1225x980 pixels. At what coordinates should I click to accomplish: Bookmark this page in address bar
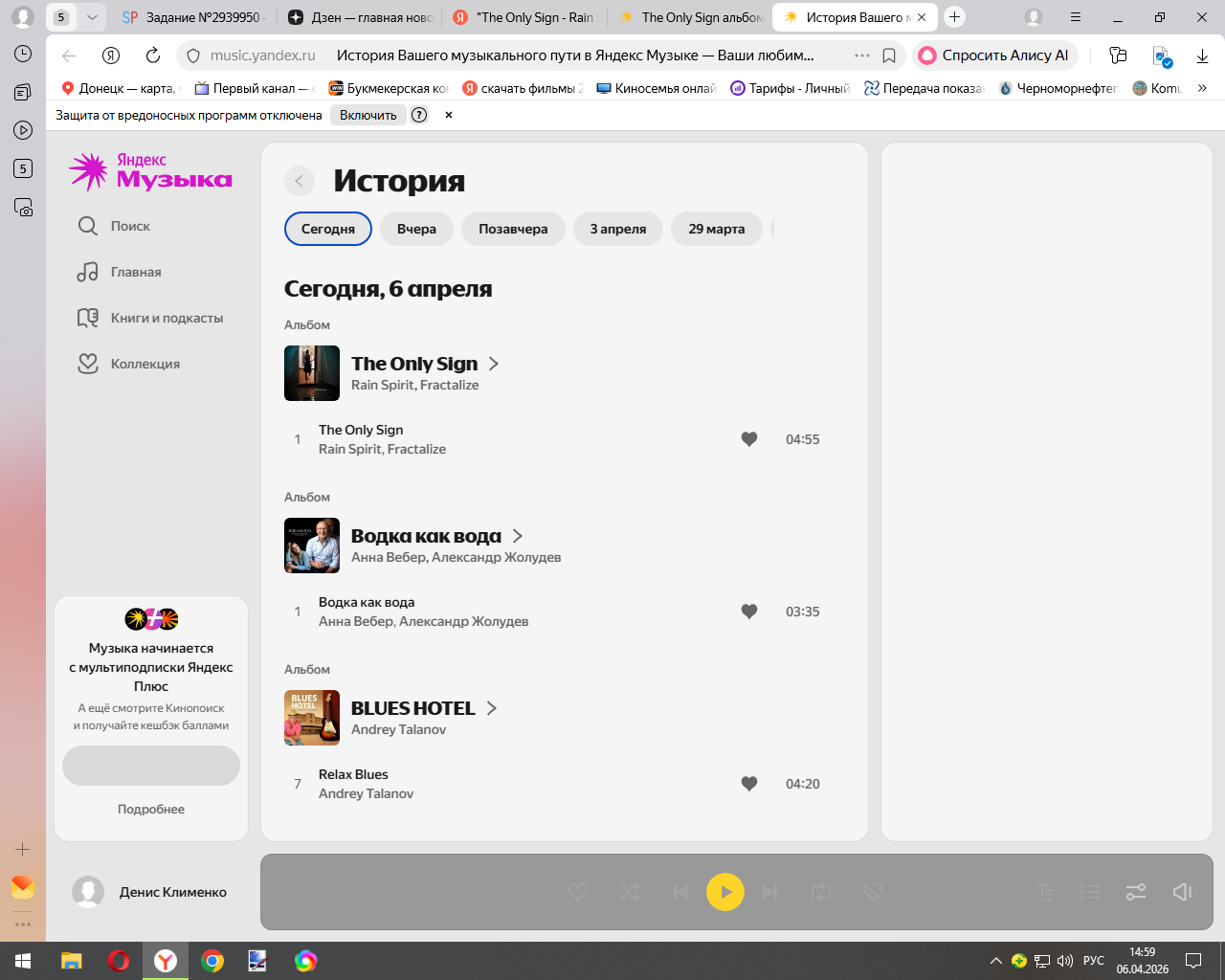[889, 56]
